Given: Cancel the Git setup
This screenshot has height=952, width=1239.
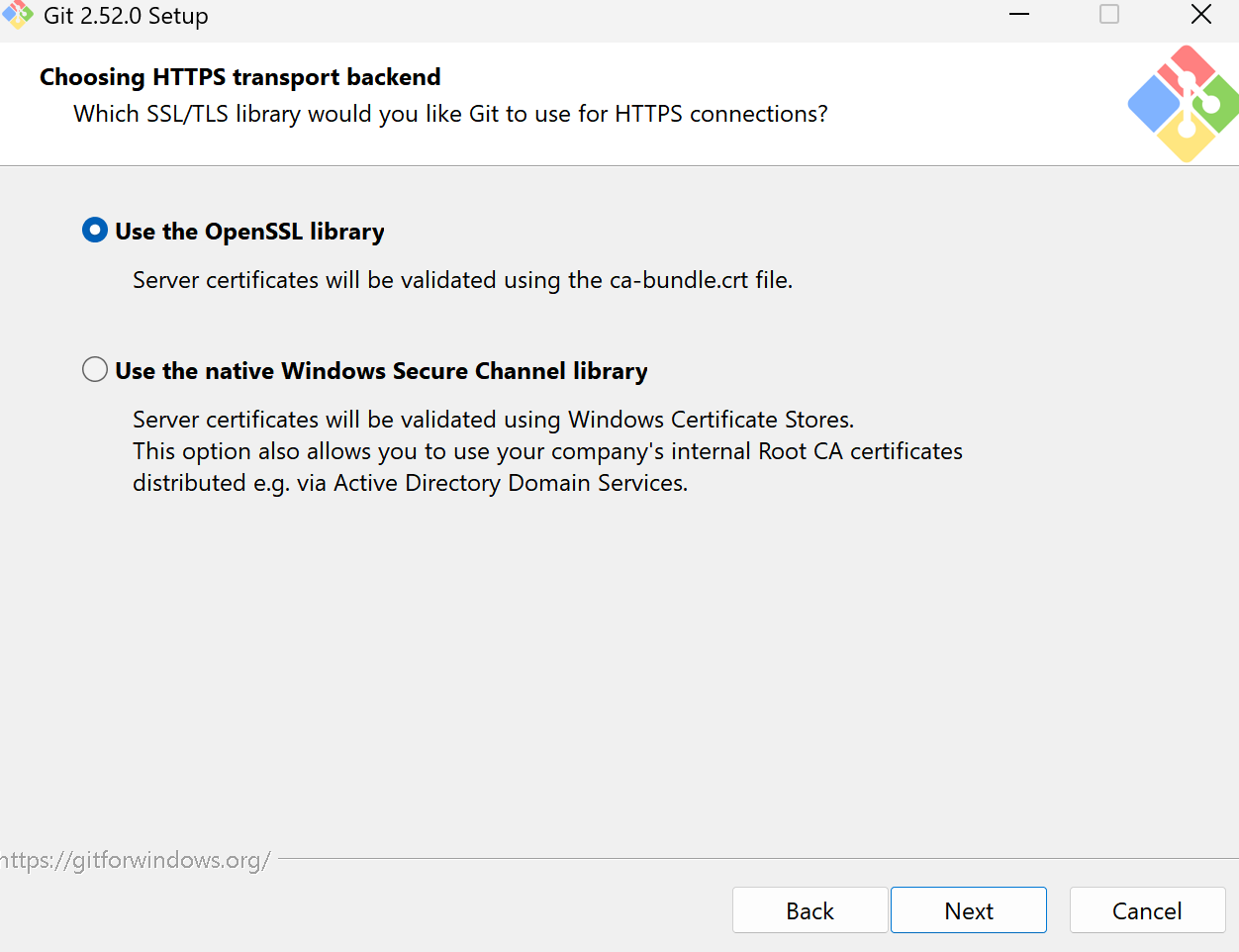Looking at the screenshot, I should [x=1147, y=910].
